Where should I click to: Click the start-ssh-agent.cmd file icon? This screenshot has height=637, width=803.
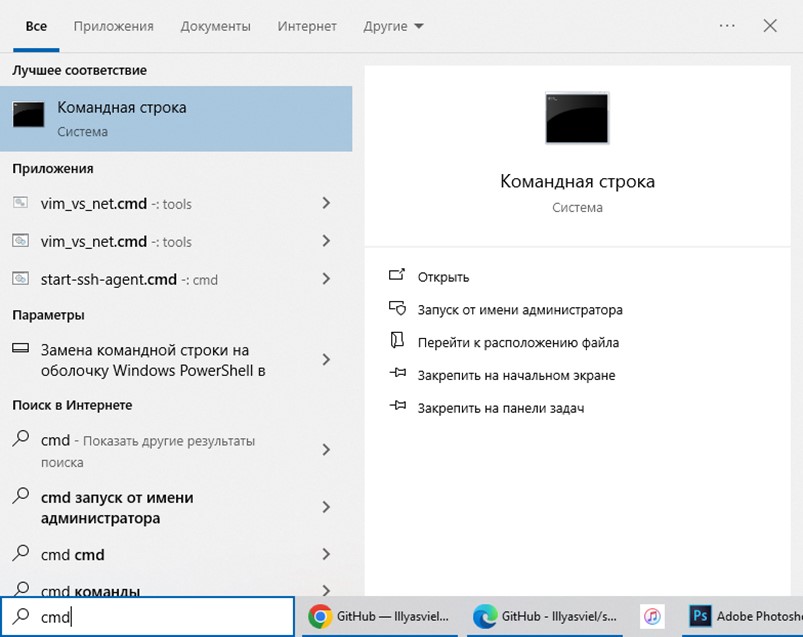pos(21,280)
